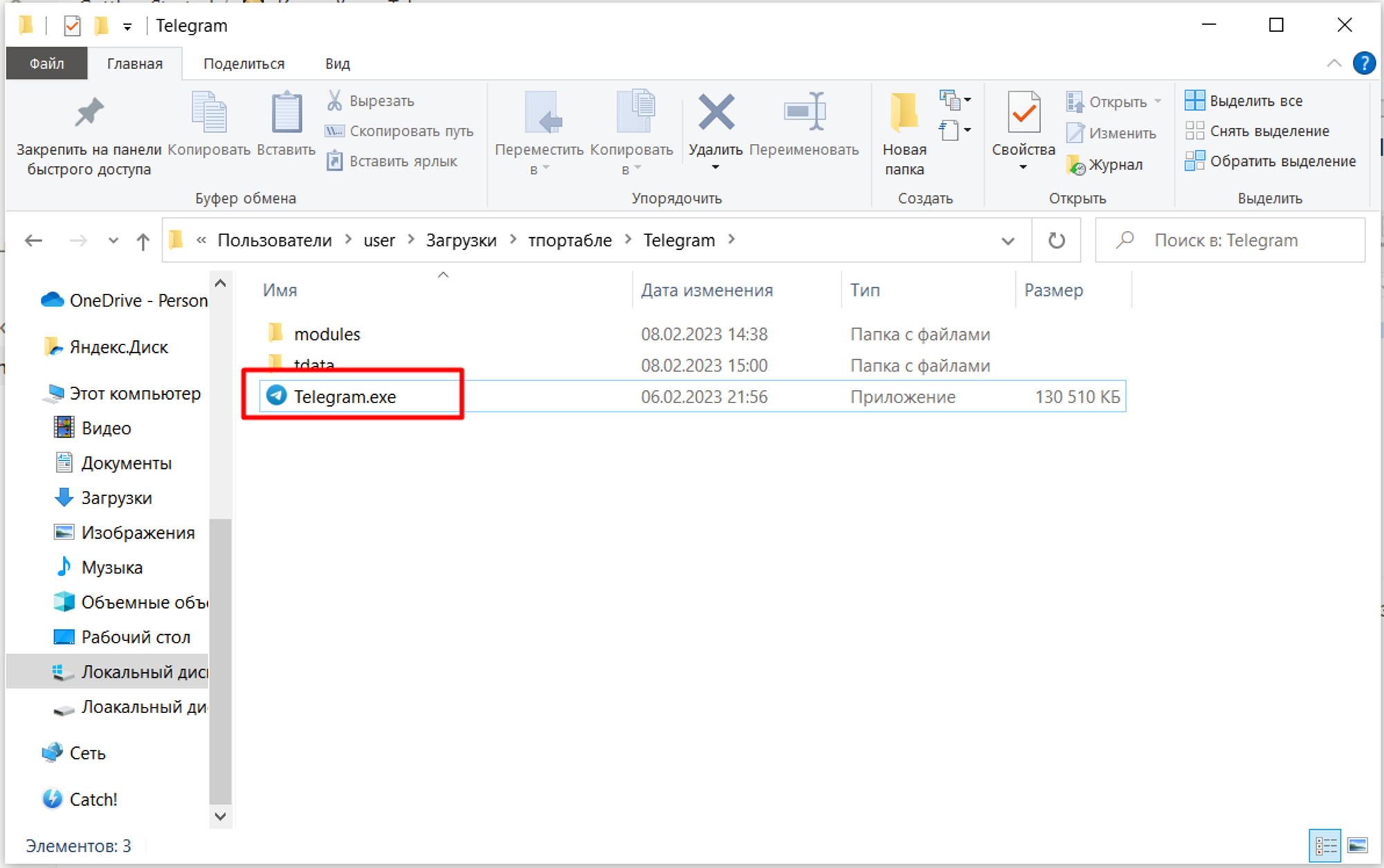Open the recent locations dropdown arrow
1384x868 pixels.
[x=113, y=241]
